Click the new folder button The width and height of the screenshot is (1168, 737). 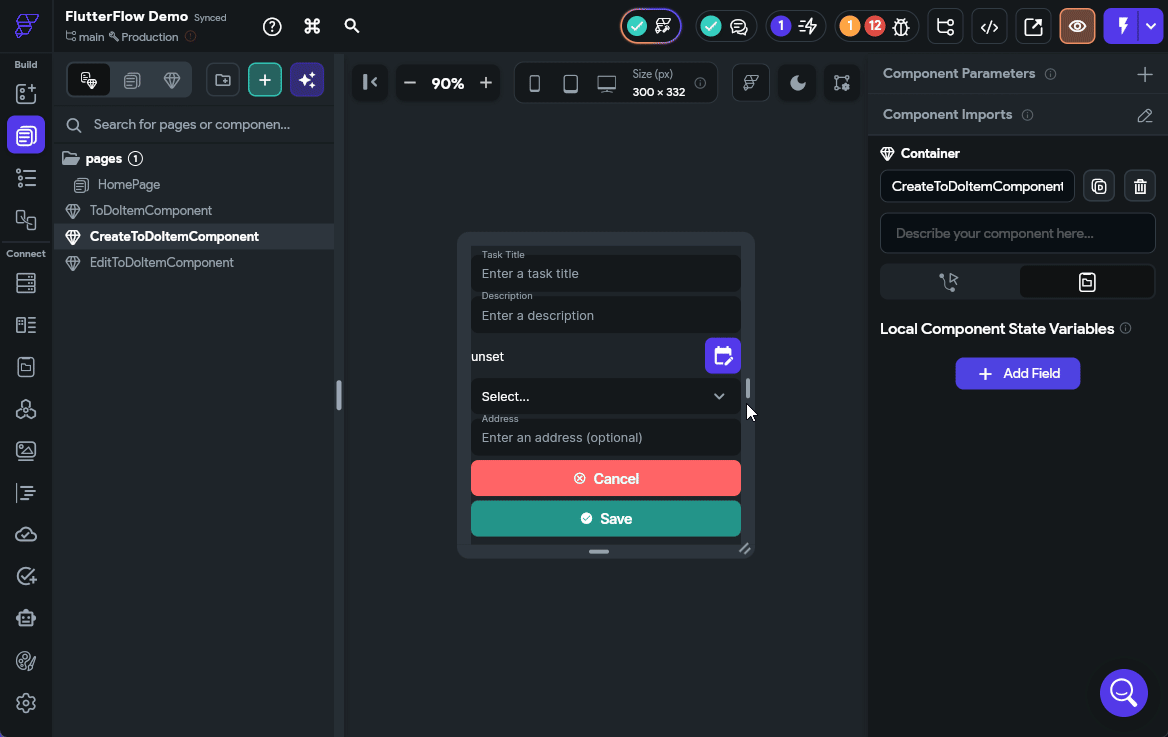coord(223,80)
